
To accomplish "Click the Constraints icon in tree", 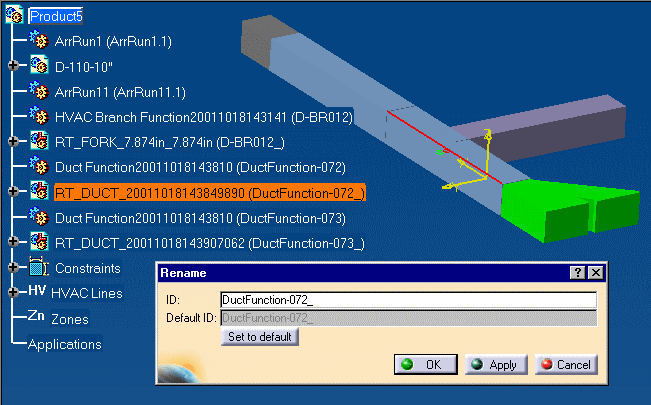I will click(x=39, y=268).
